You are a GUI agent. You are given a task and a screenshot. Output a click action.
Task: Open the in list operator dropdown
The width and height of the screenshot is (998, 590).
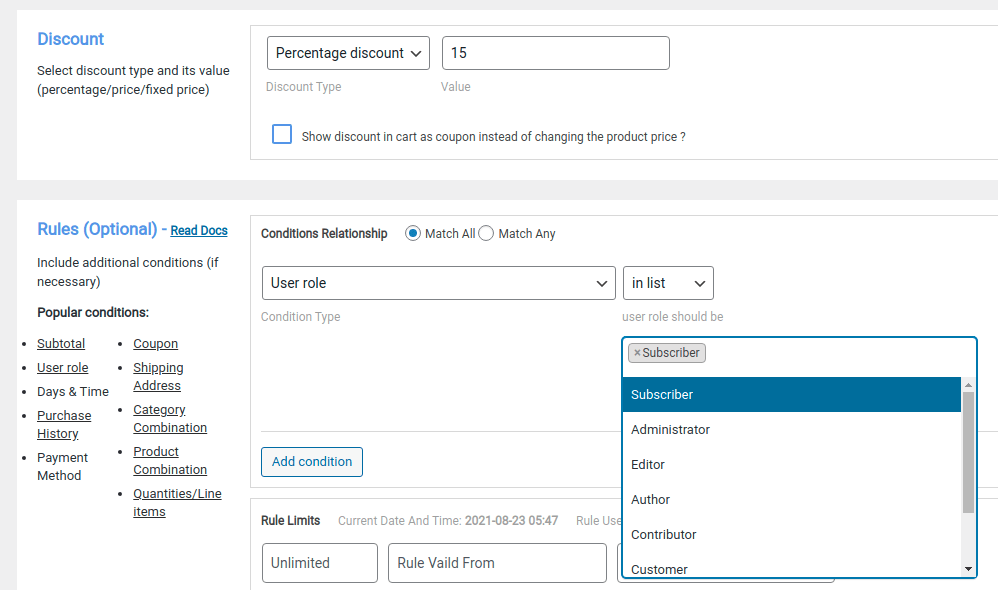click(668, 283)
